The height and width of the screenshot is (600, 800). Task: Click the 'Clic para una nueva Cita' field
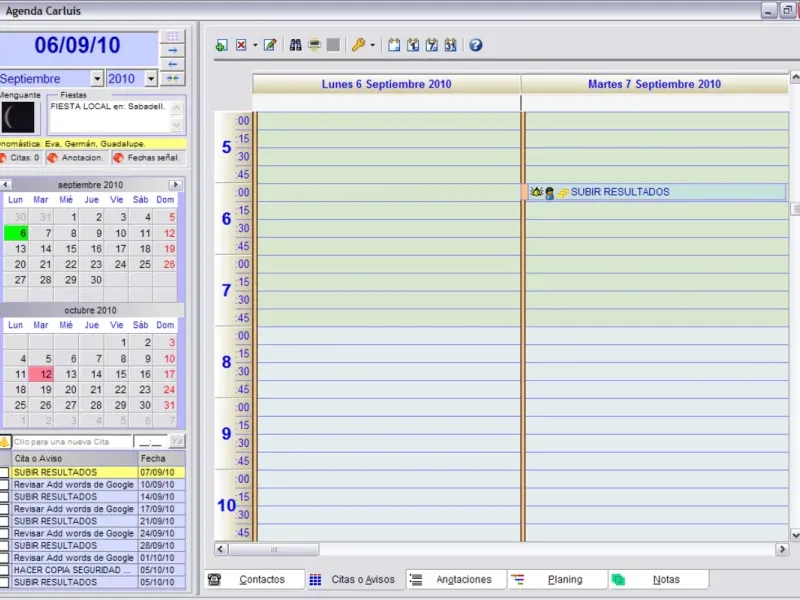tap(72, 441)
